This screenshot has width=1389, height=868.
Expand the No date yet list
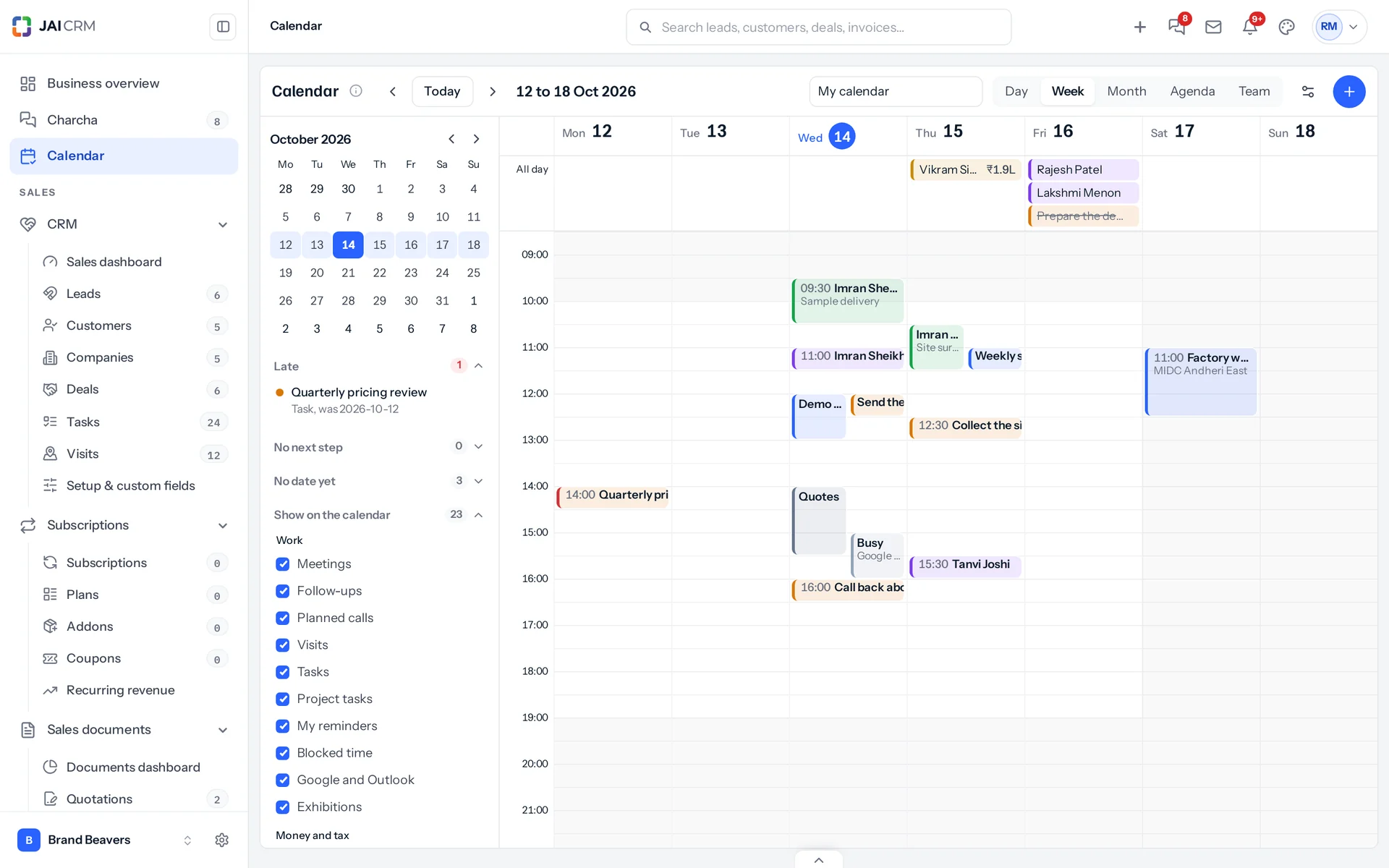pos(478,481)
